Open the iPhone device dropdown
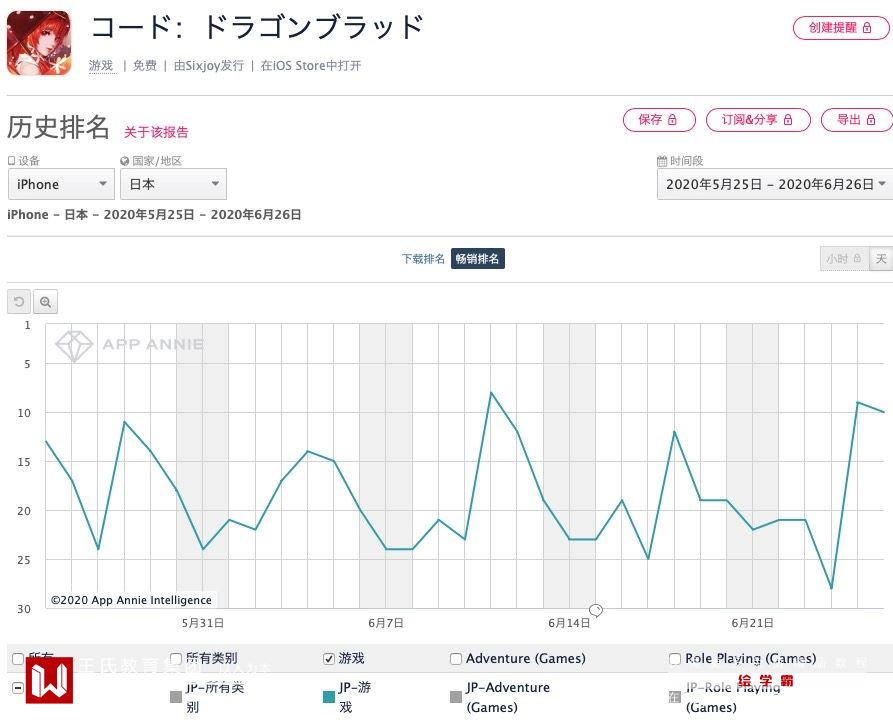The image size is (893, 722). coord(61,184)
